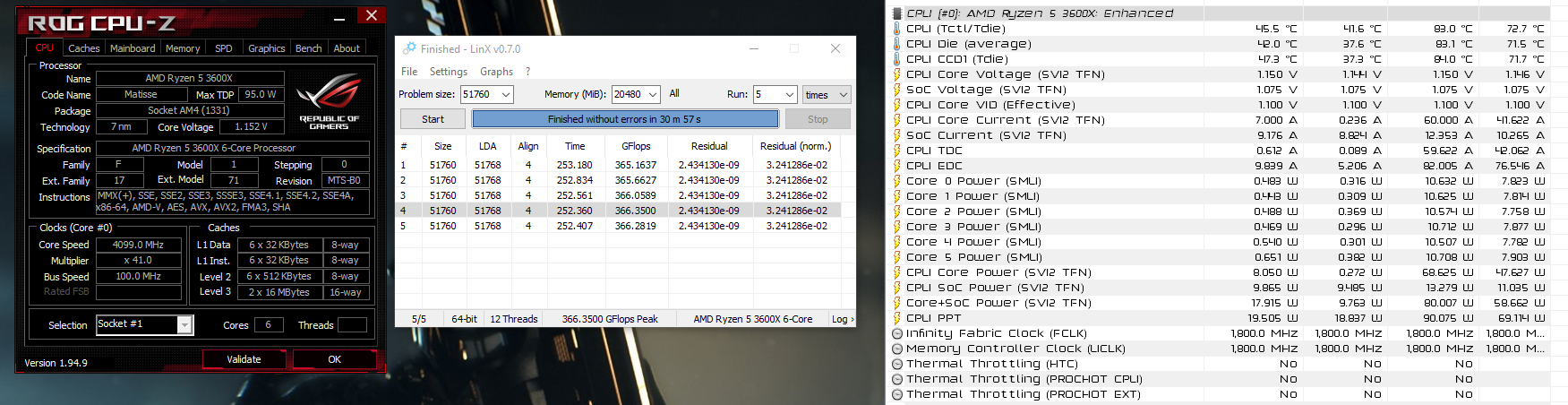Image resolution: width=1568 pixels, height=405 pixels.
Task: Click the bolt icon for CPU SoC Power
Action: coord(897,288)
